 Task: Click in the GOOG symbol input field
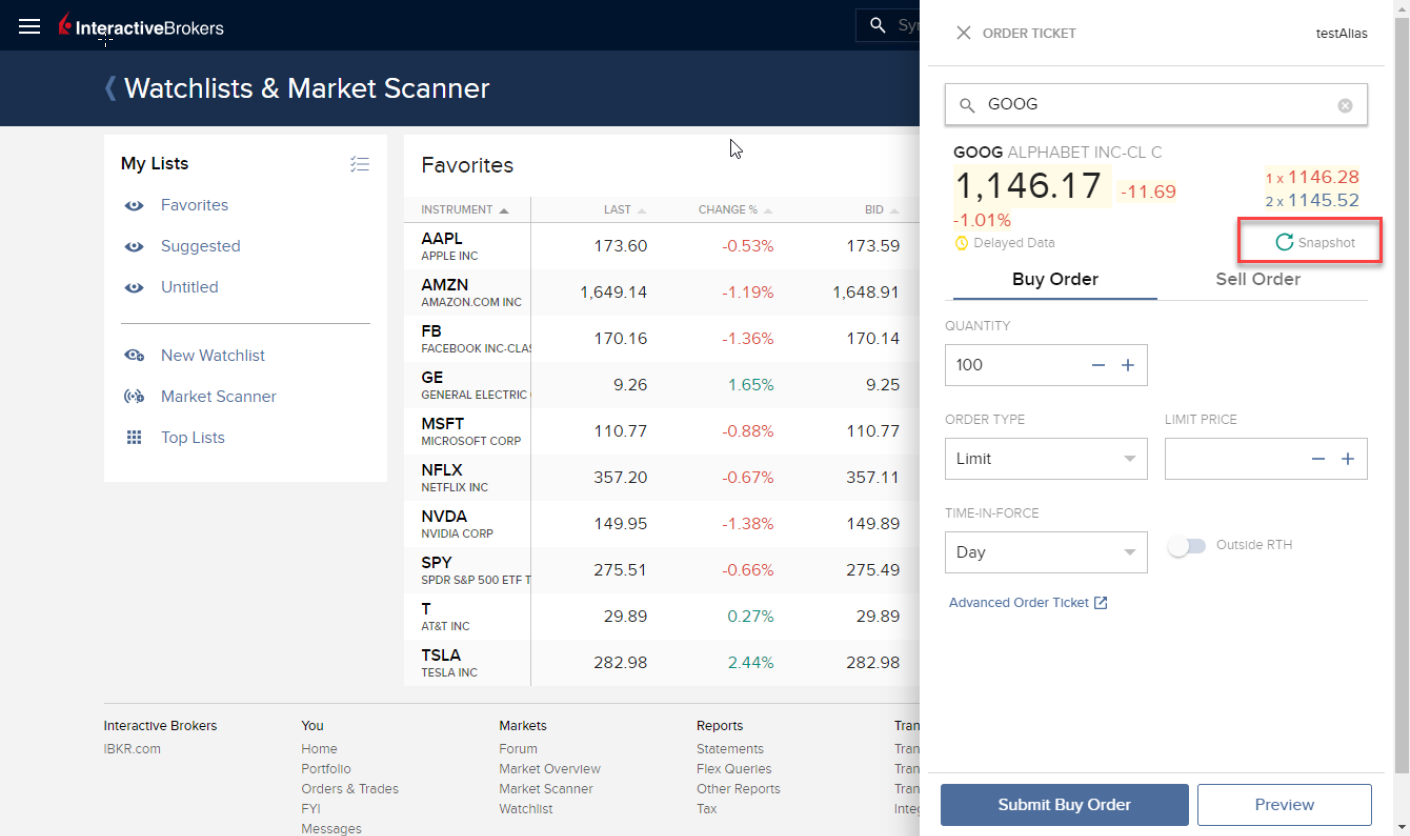[1156, 105]
